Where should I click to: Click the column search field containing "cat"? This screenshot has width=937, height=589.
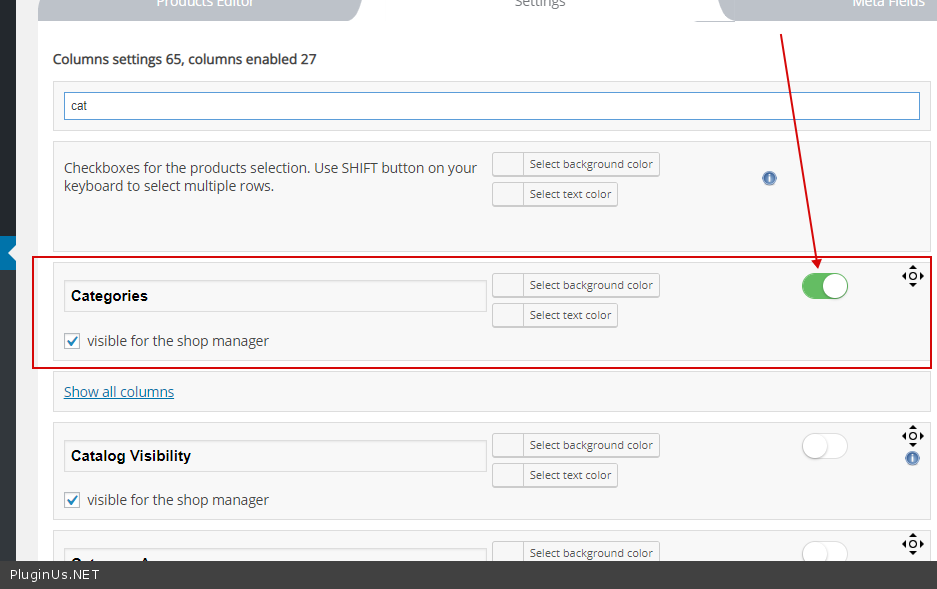click(x=491, y=106)
